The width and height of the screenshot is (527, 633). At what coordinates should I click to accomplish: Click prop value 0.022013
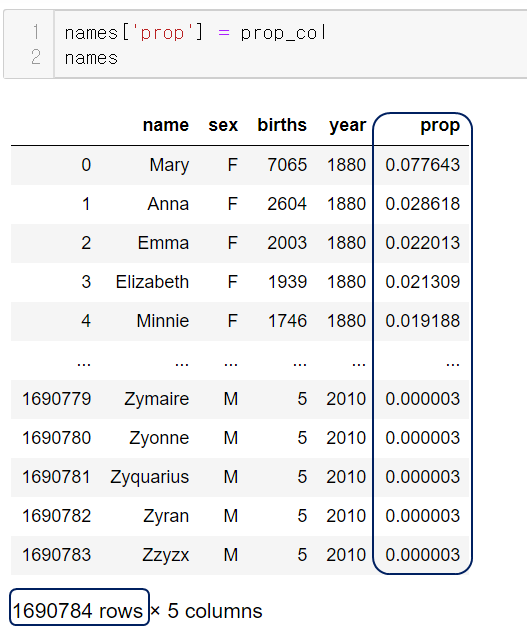(x=422, y=243)
